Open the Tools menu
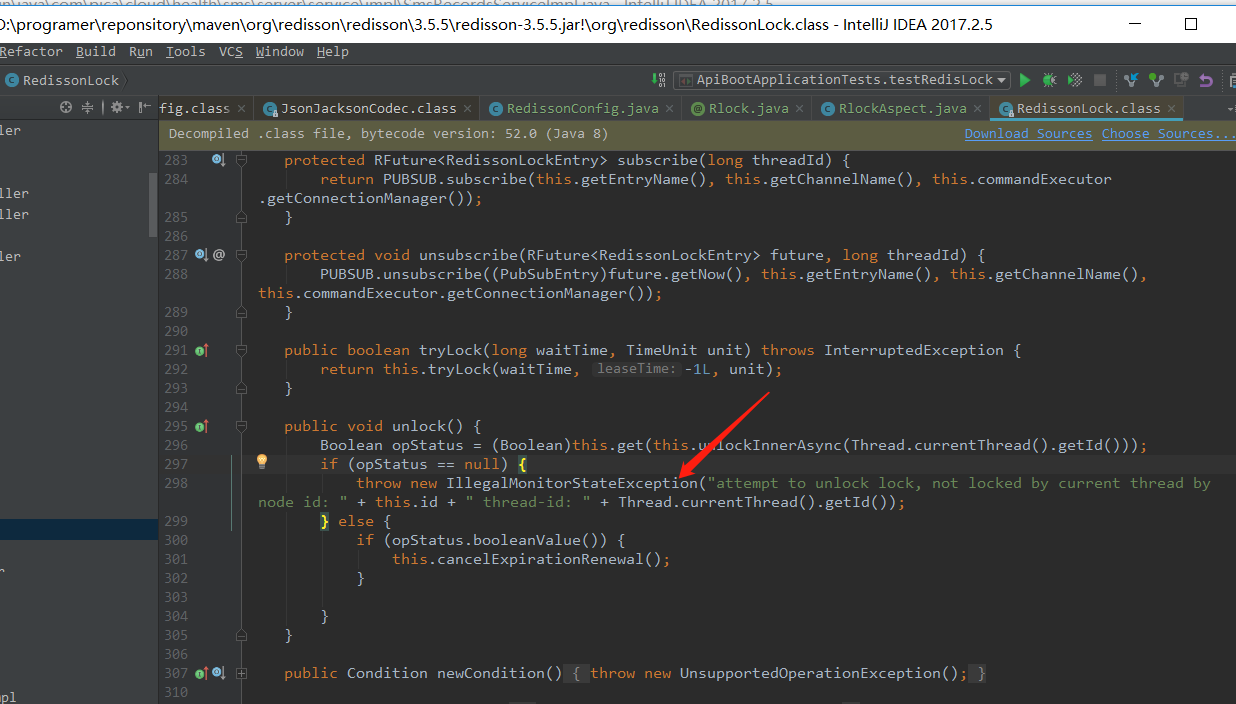The image size is (1236, 704). click(x=185, y=52)
